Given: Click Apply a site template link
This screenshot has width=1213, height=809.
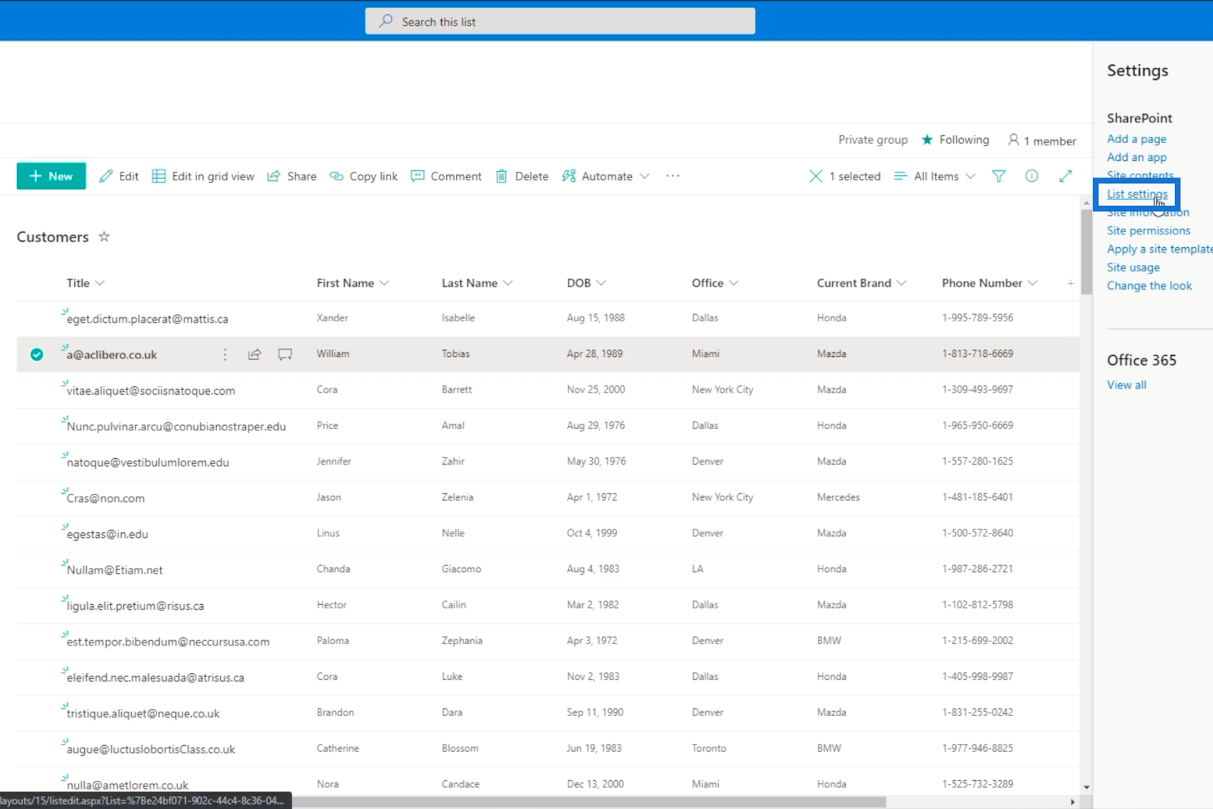Looking at the screenshot, I should click(1159, 249).
